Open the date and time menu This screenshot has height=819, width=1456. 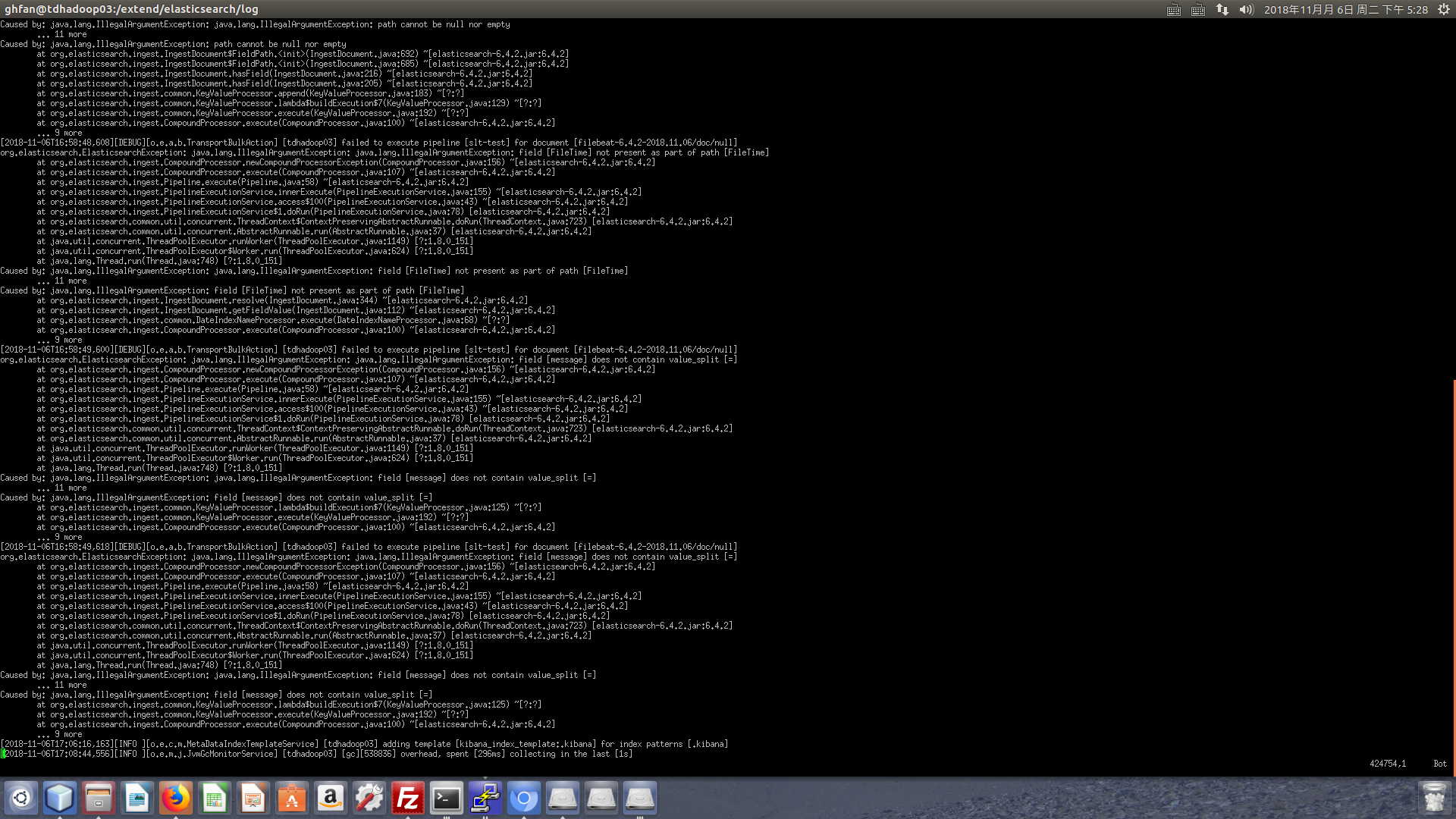tap(1345, 9)
